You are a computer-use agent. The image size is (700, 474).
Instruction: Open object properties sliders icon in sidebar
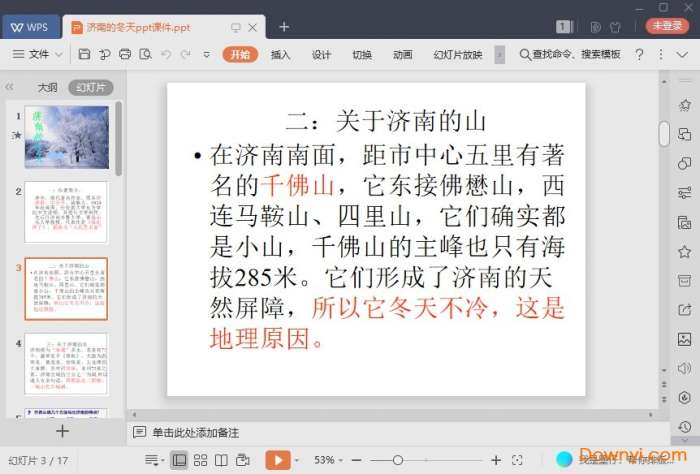pyautogui.click(x=684, y=193)
